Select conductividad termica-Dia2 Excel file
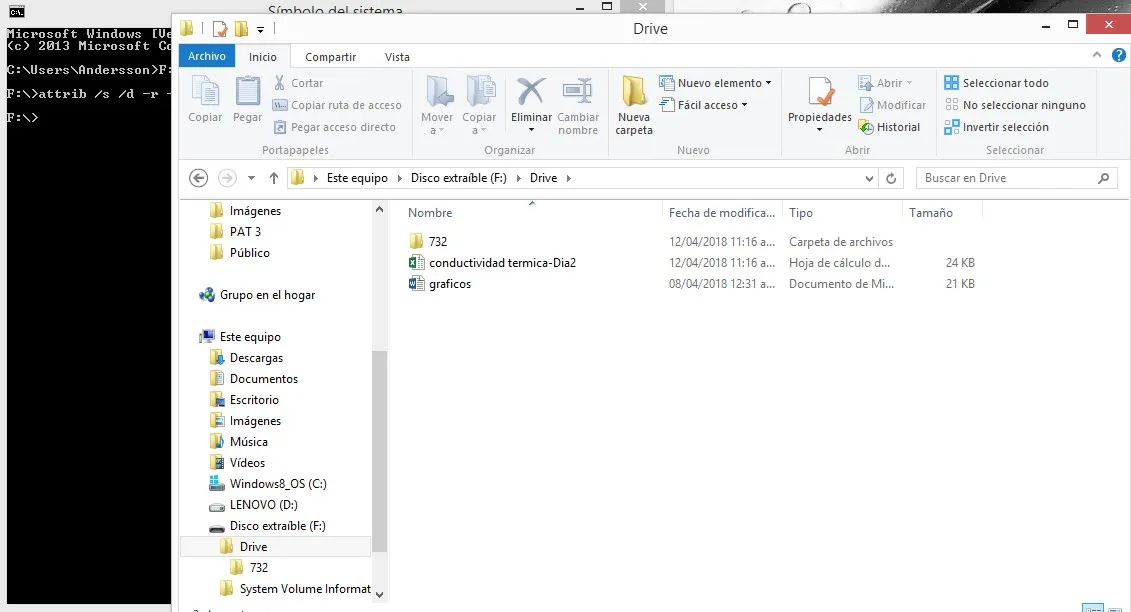1131x612 pixels. click(493, 263)
